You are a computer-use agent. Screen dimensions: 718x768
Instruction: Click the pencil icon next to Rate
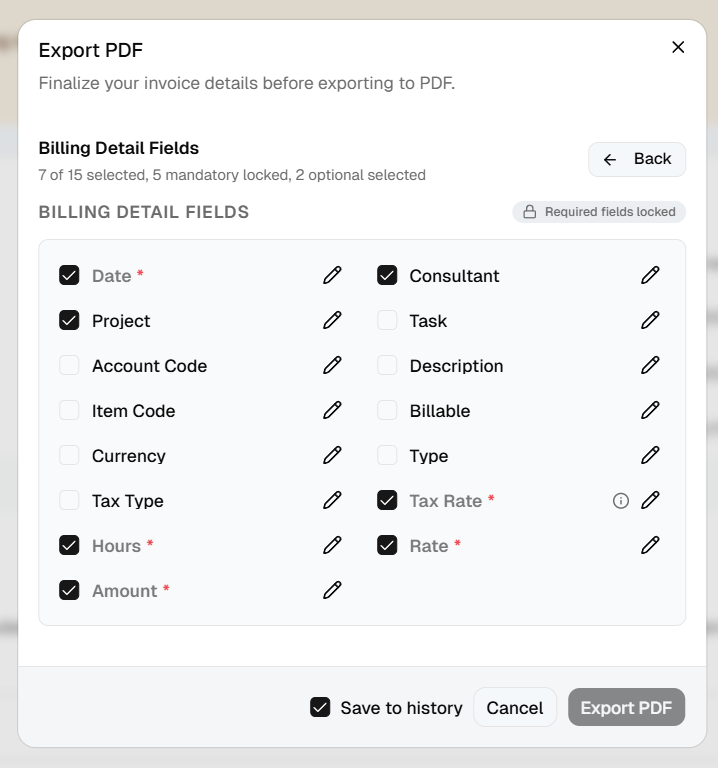point(650,546)
